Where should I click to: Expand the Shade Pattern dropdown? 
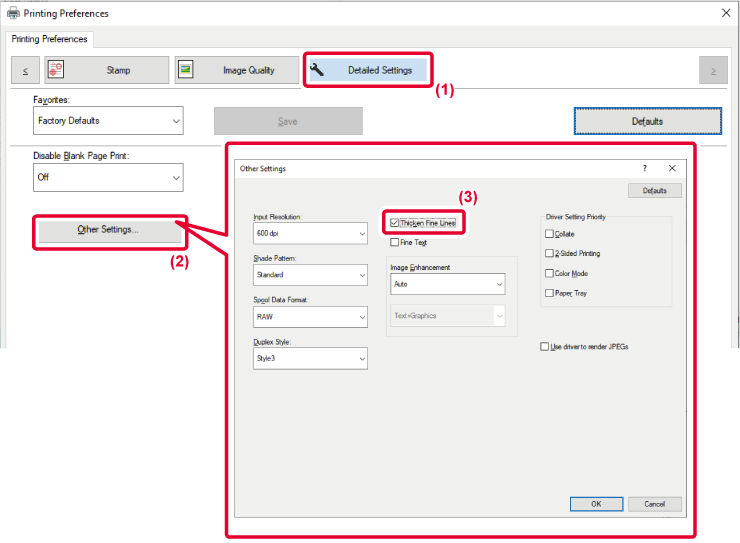tap(310, 275)
